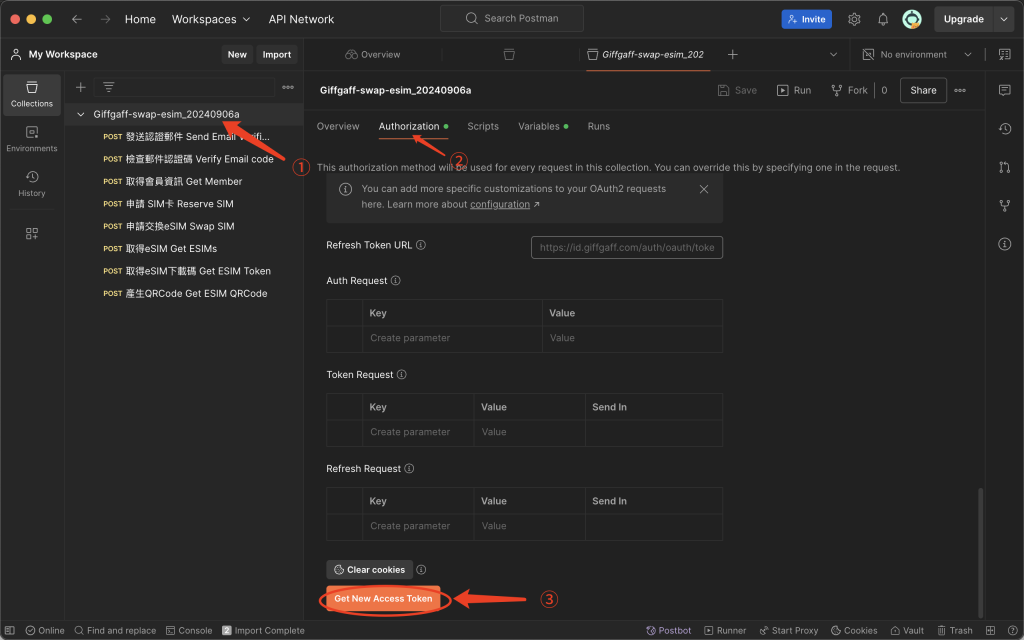Image resolution: width=1024 pixels, height=640 pixels.
Task: Open the pull requests icon in the right sidebar
Action: point(1005,167)
